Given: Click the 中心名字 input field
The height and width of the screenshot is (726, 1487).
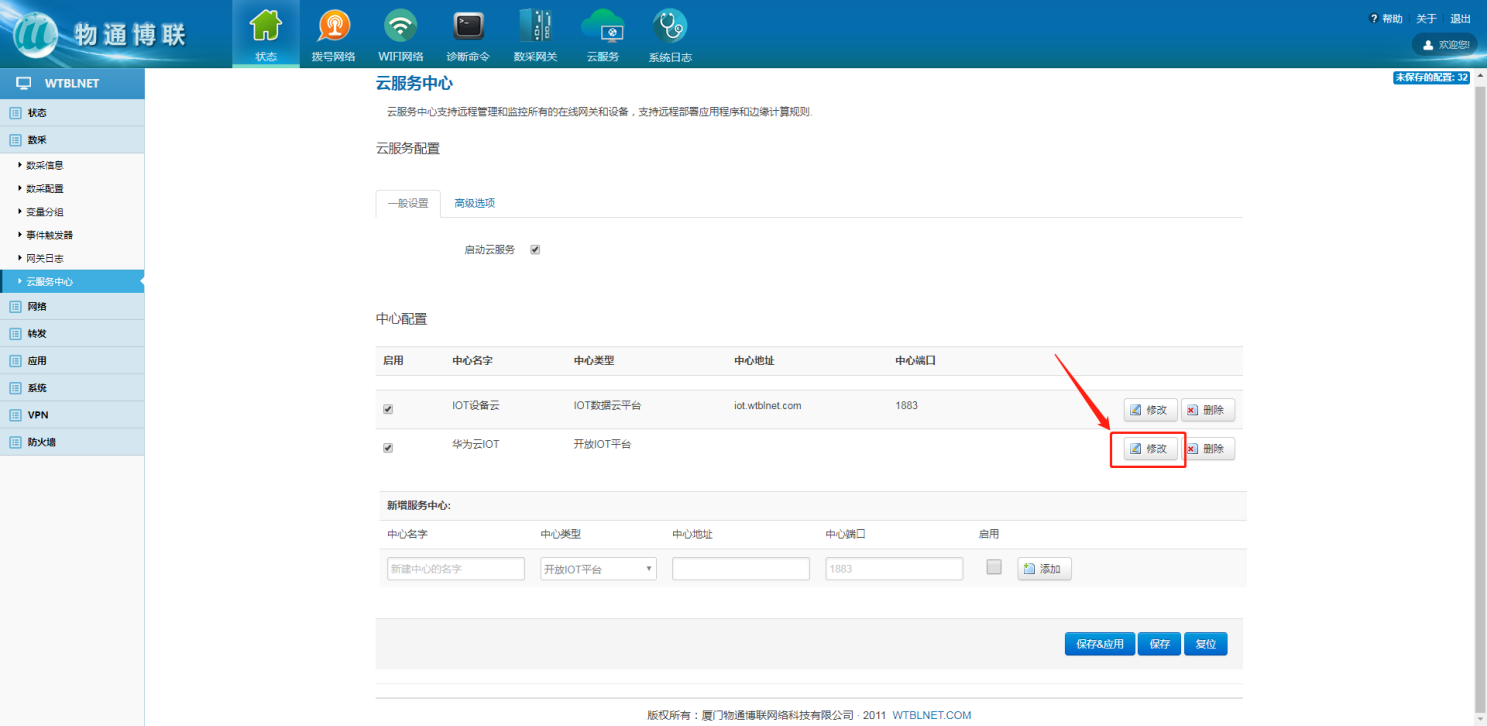Looking at the screenshot, I should click(456, 569).
